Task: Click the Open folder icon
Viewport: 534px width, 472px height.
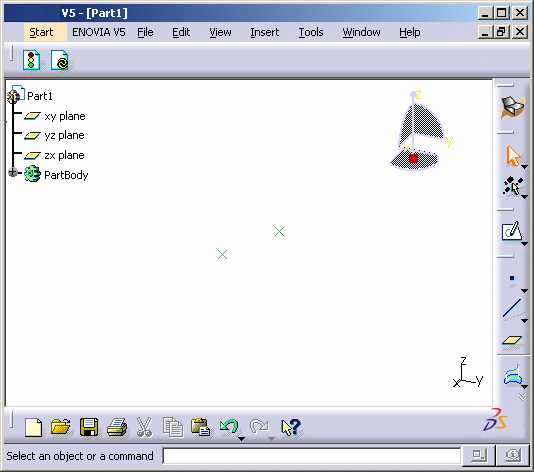Action: click(60, 427)
